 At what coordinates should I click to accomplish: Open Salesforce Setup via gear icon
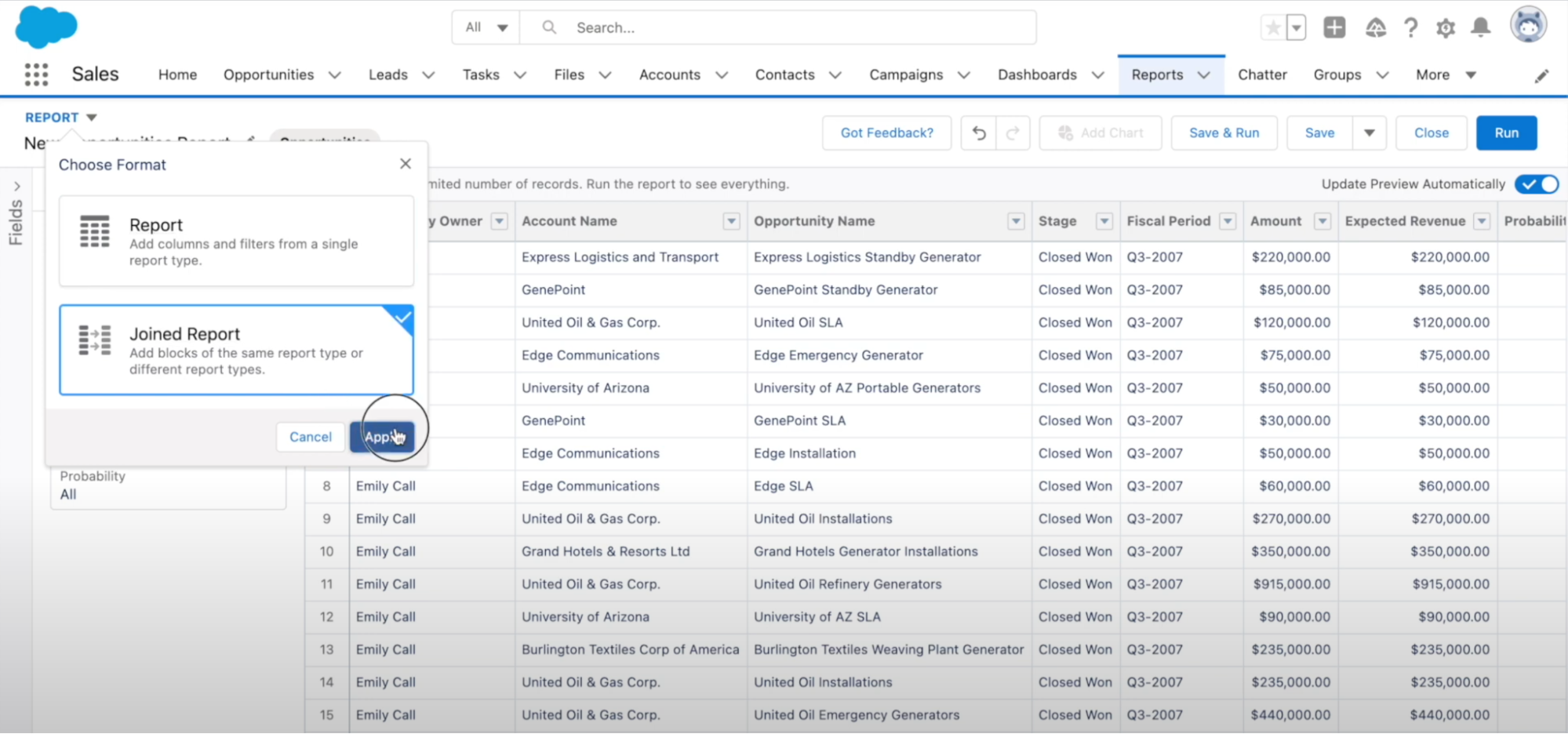click(x=1446, y=27)
